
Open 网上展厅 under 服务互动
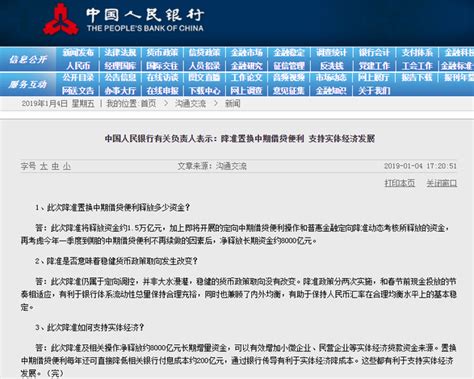tap(374, 78)
